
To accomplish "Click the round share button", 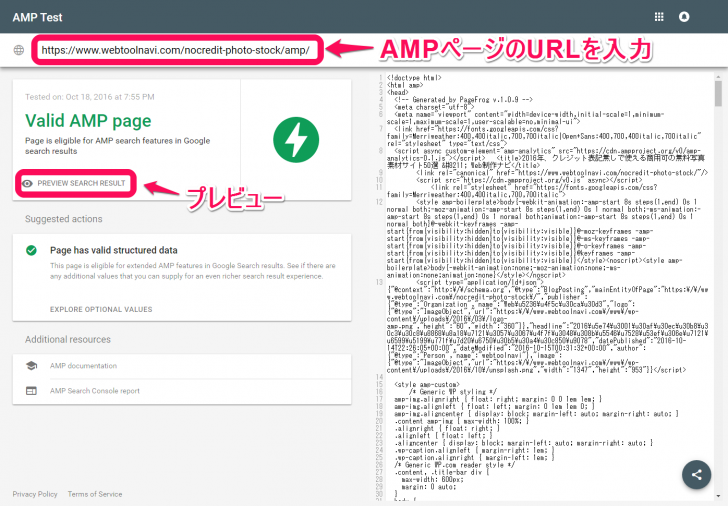I will point(696,474).
